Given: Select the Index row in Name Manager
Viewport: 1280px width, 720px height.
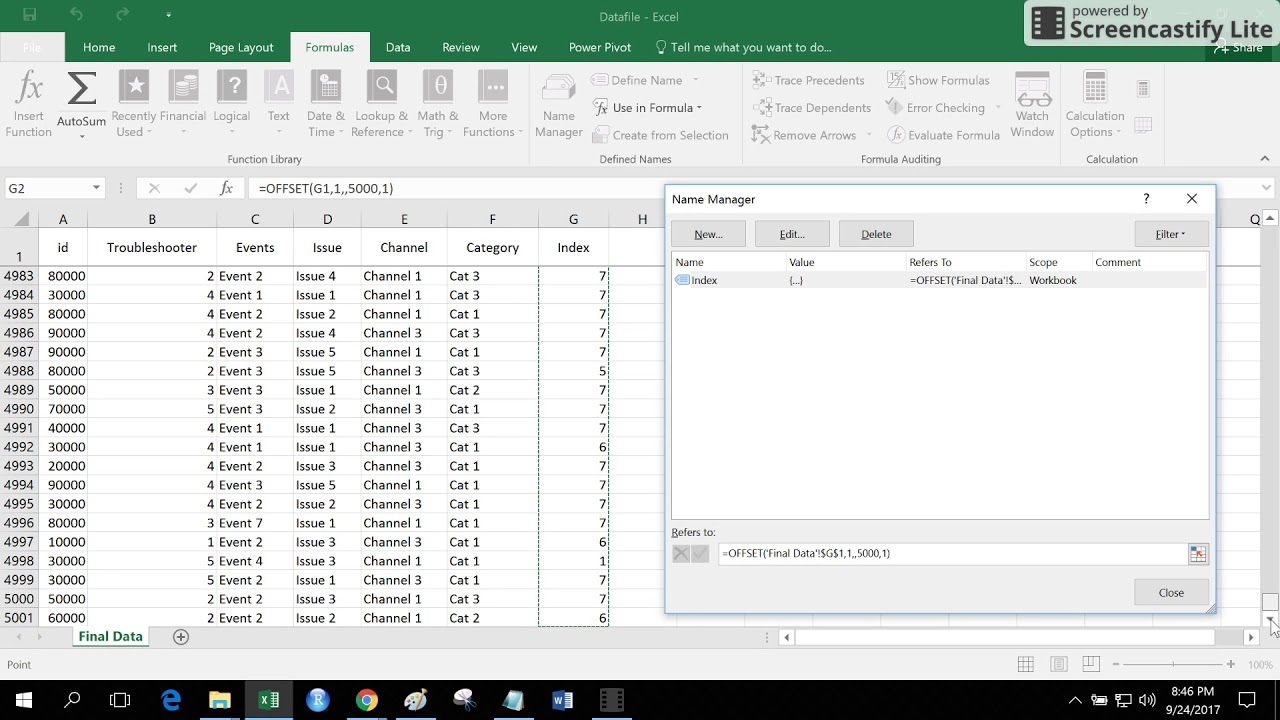Looking at the screenshot, I should click(x=939, y=280).
